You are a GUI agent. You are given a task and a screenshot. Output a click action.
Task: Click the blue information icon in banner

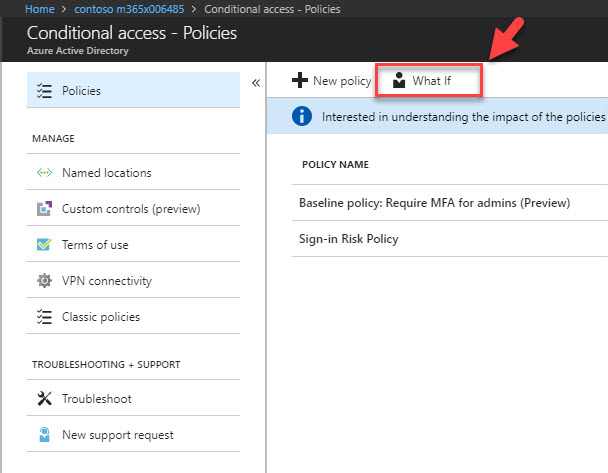click(302, 116)
